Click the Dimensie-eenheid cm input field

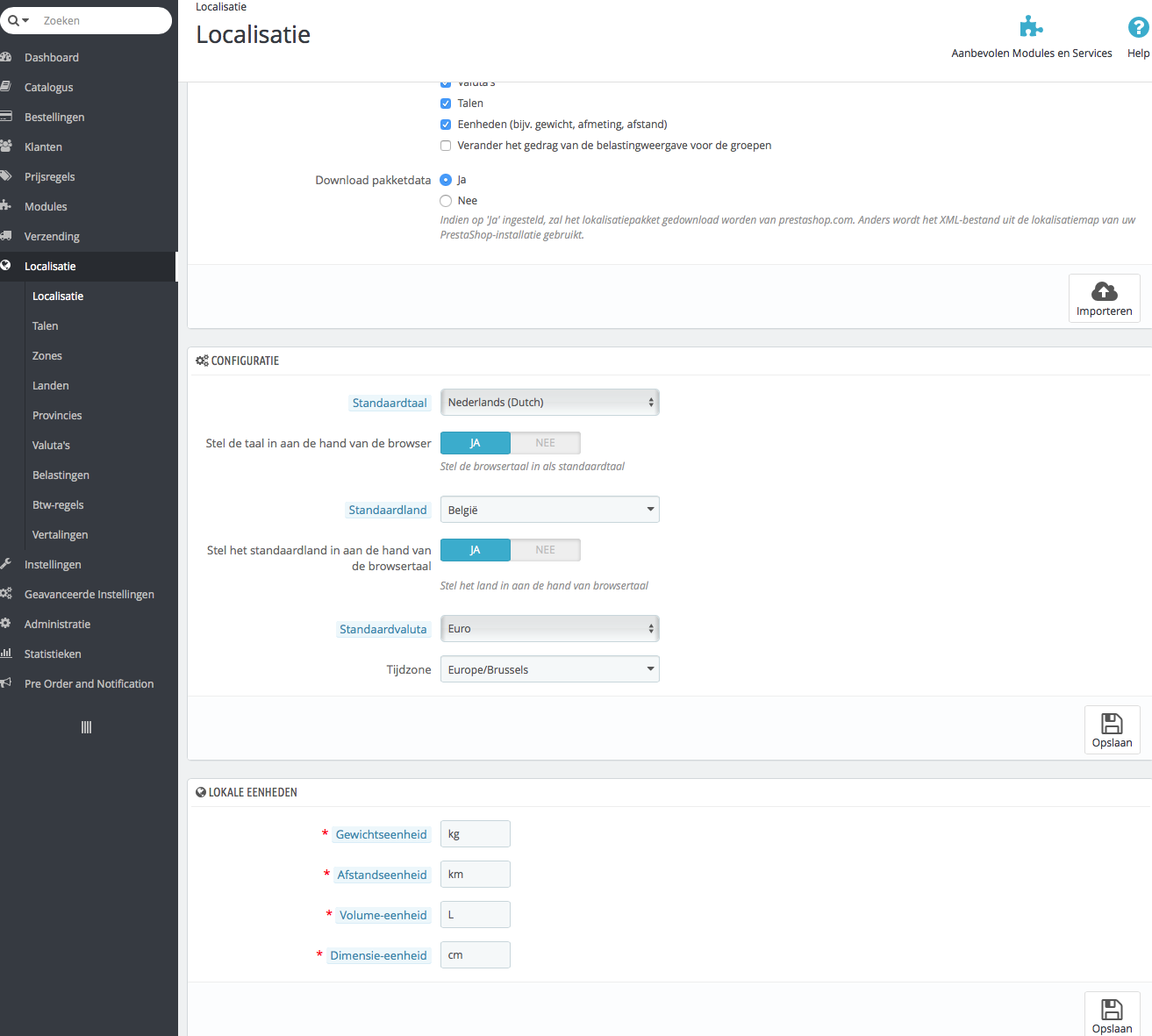pyautogui.click(x=476, y=955)
